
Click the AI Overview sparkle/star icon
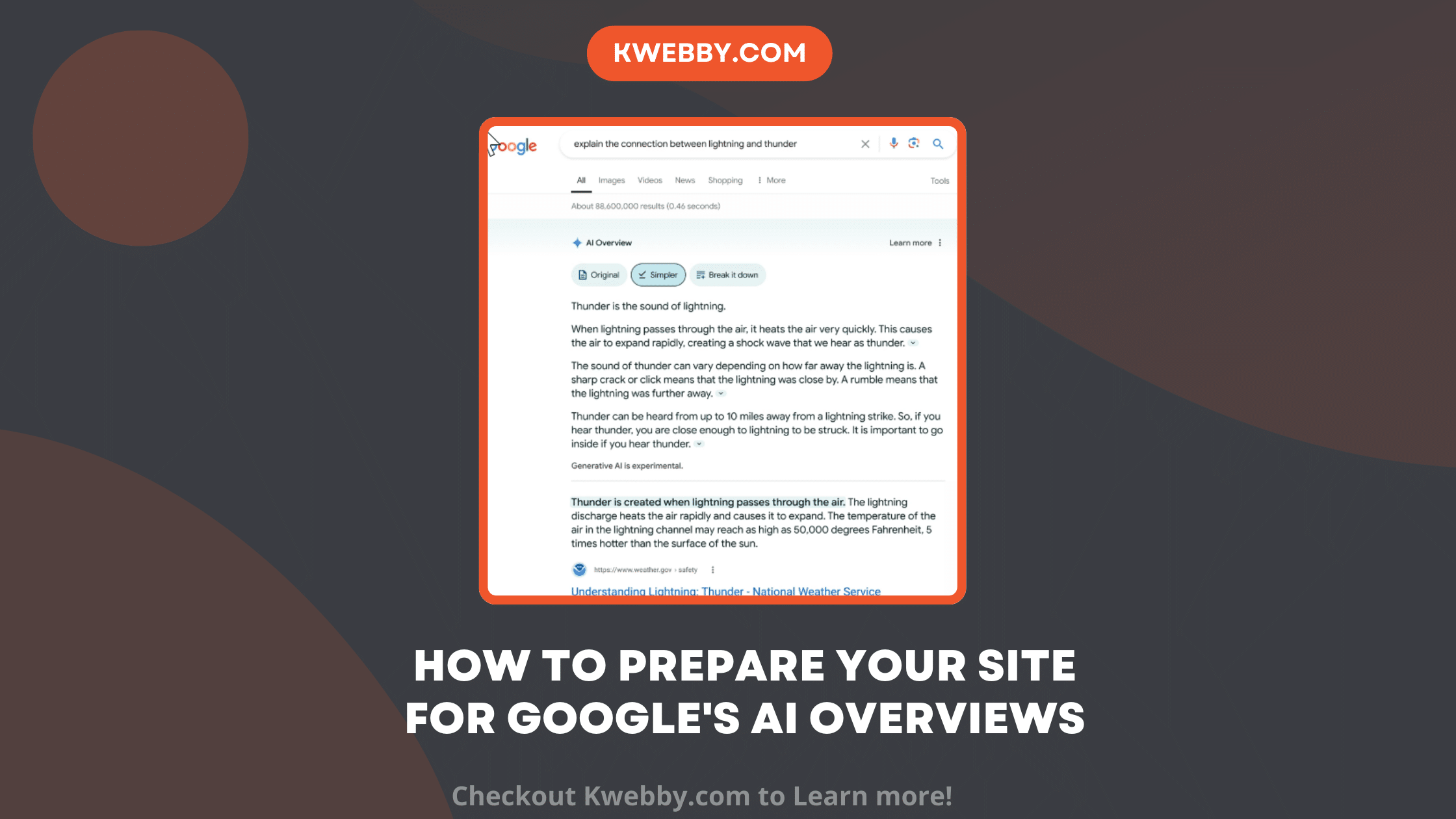pyautogui.click(x=577, y=242)
